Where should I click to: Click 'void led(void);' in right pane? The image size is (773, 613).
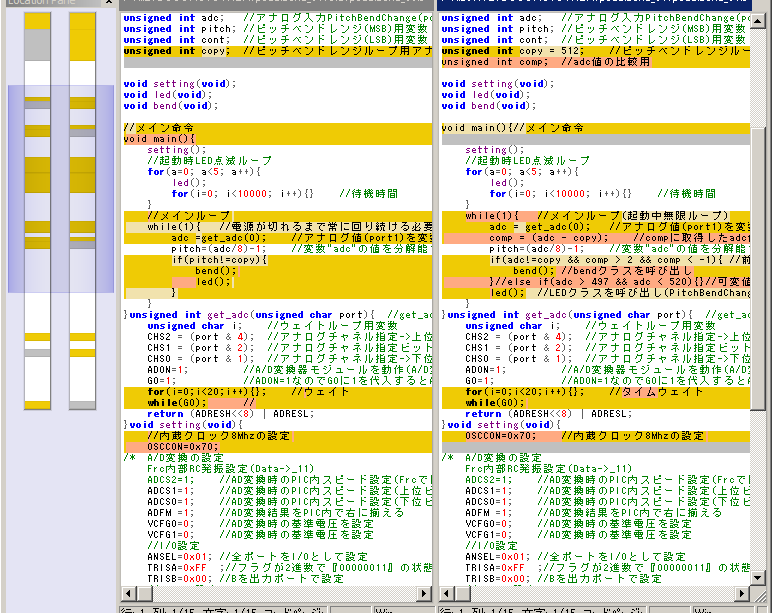486,95
